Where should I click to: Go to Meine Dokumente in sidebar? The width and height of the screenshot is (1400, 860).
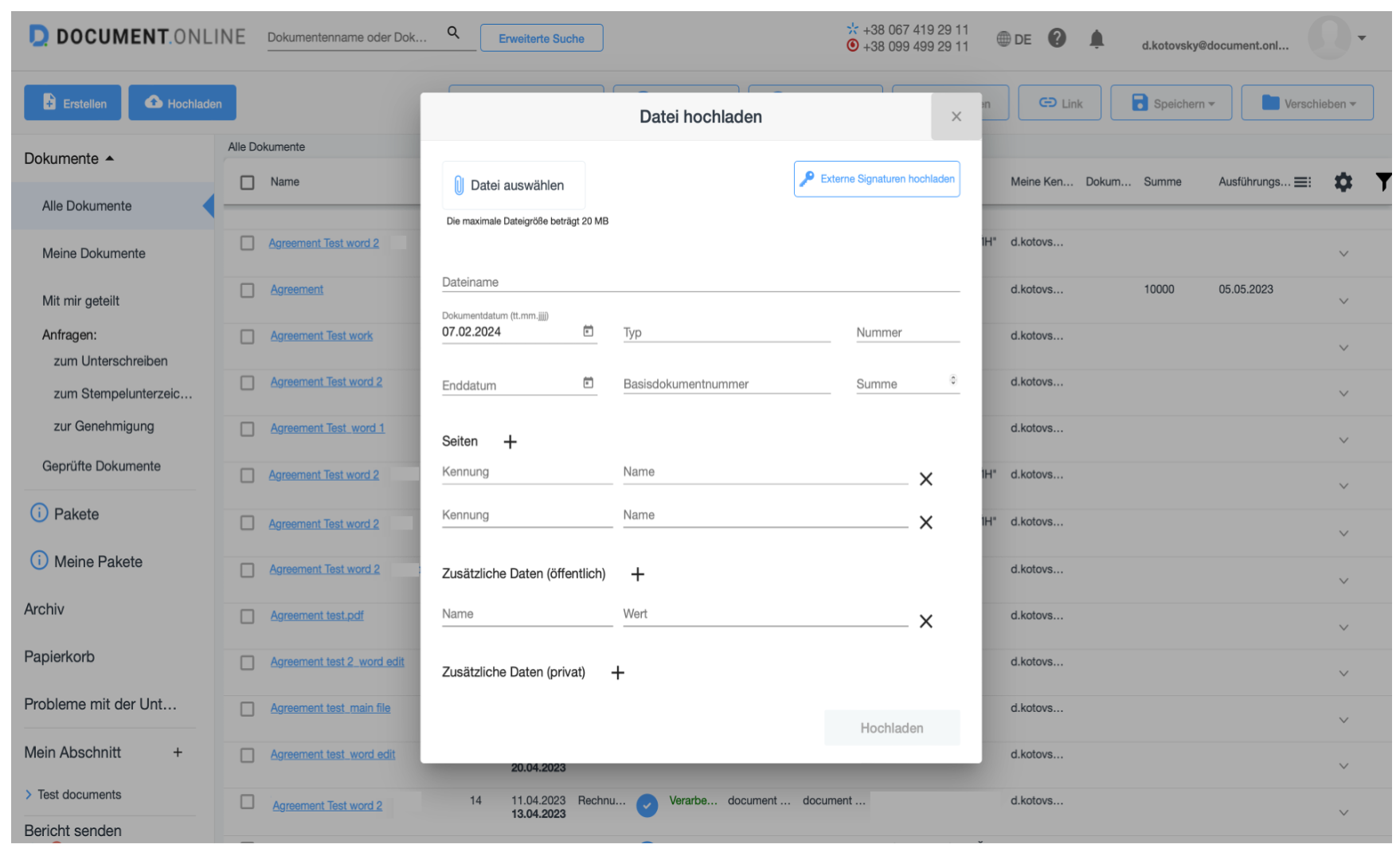click(94, 253)
